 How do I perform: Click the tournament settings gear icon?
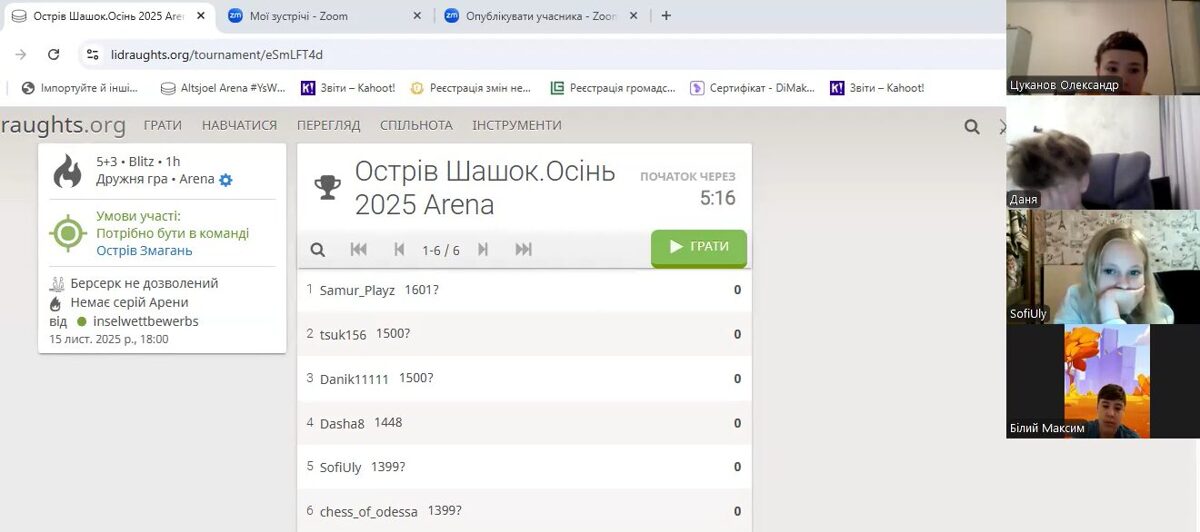coord(226,180)
